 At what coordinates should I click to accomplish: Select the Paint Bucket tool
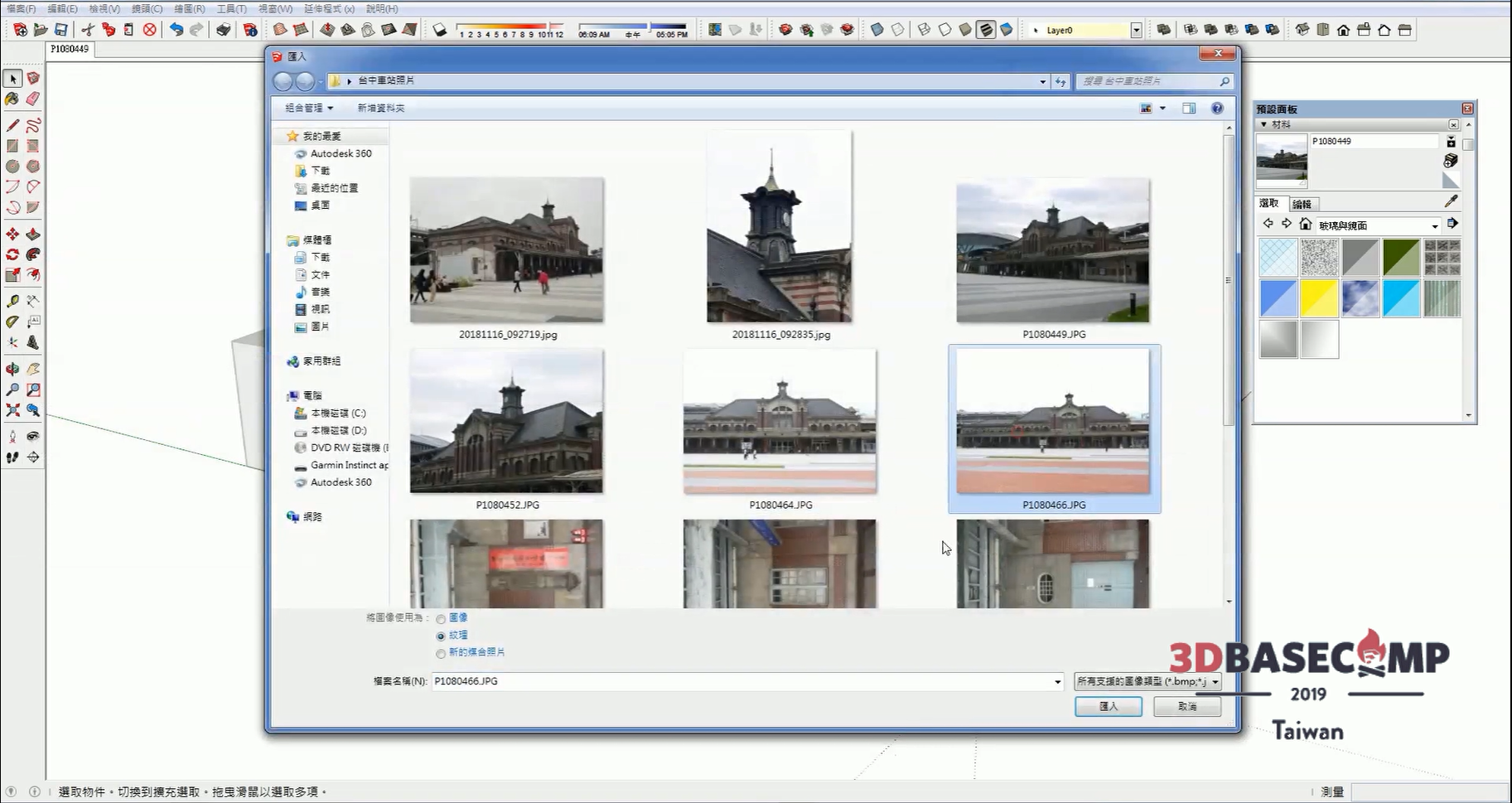point(12,99)
